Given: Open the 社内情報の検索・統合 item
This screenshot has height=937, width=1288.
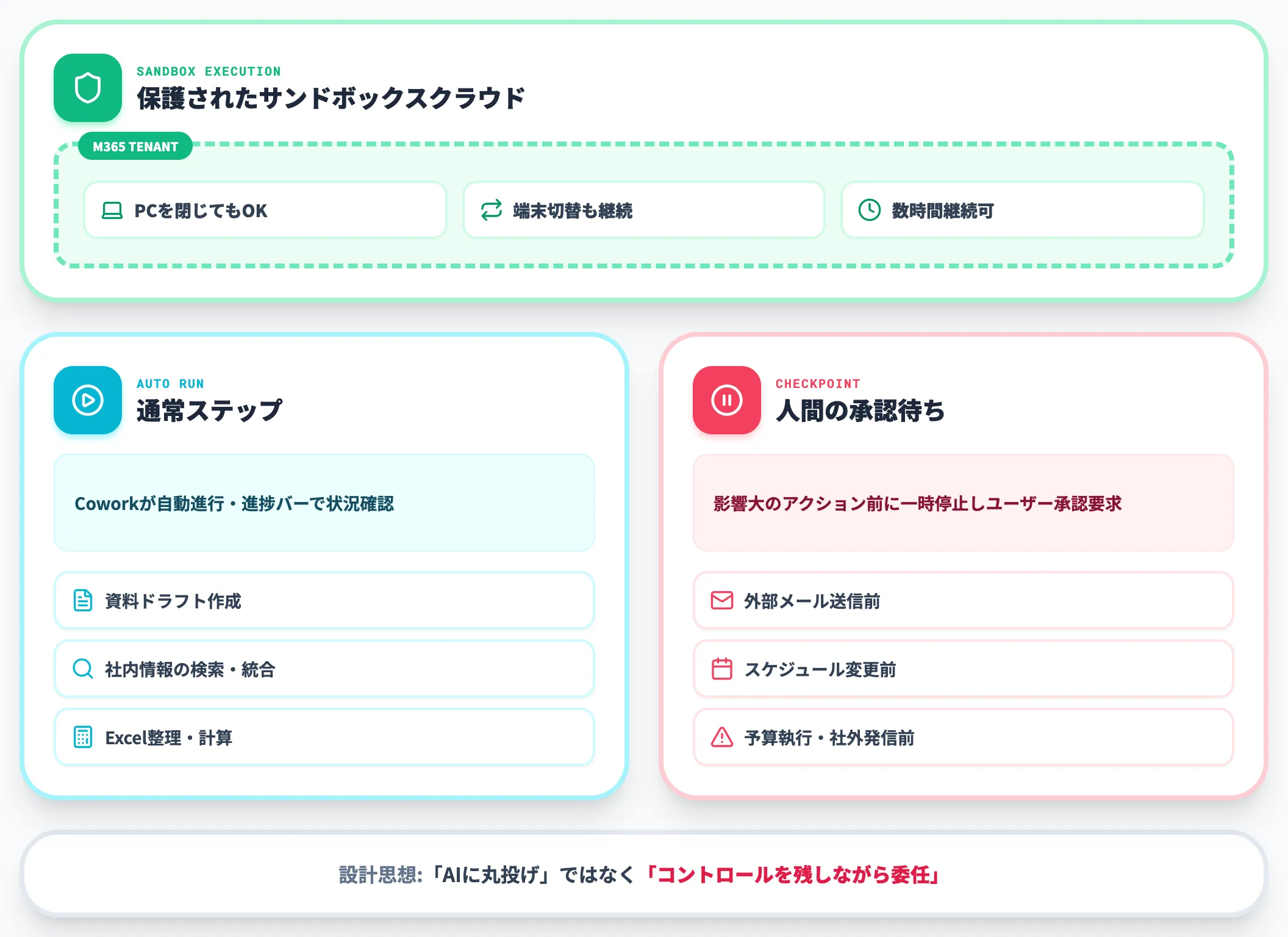Looking at the screenshot, I should point(324,669).
